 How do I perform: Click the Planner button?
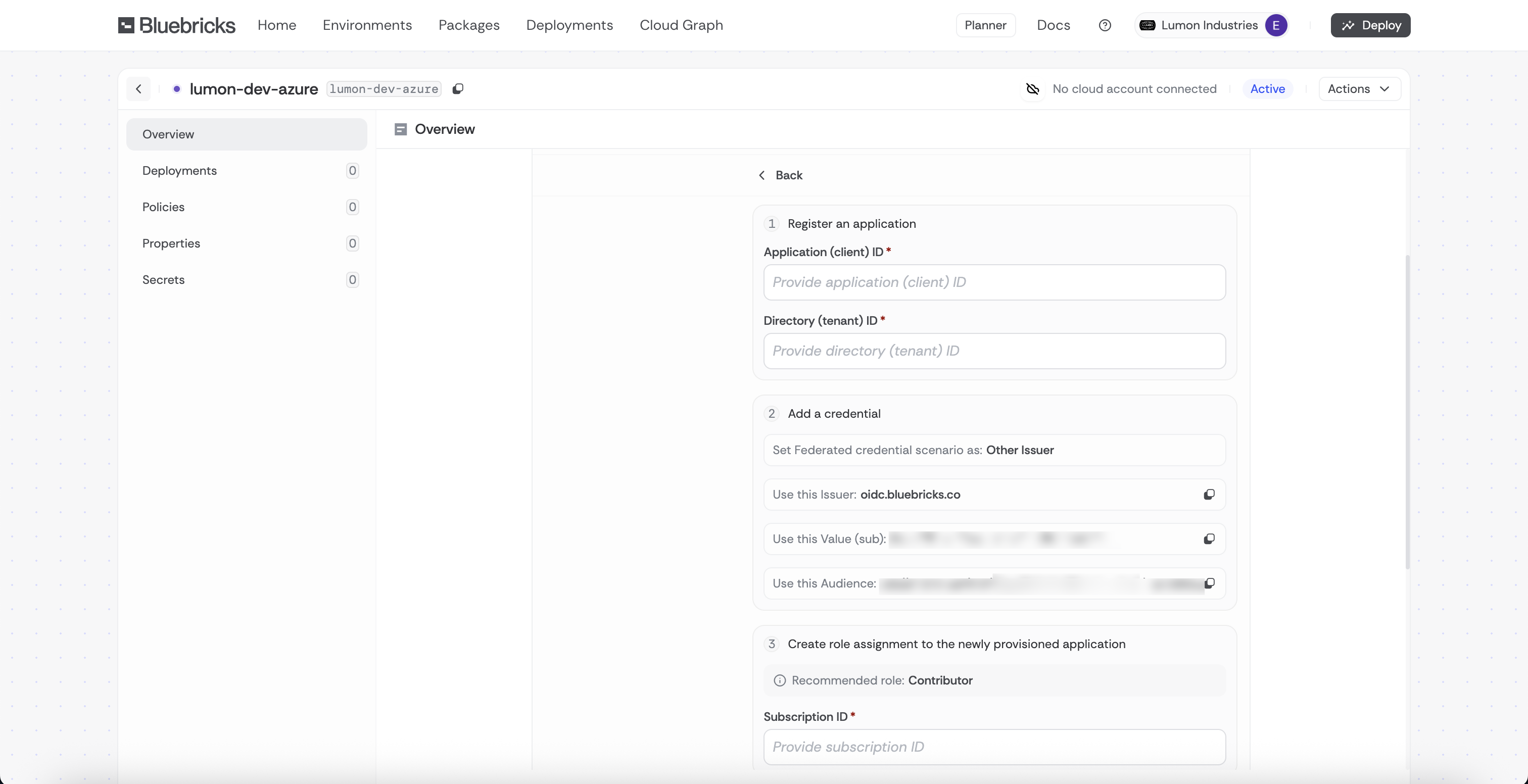pos(985,25)
